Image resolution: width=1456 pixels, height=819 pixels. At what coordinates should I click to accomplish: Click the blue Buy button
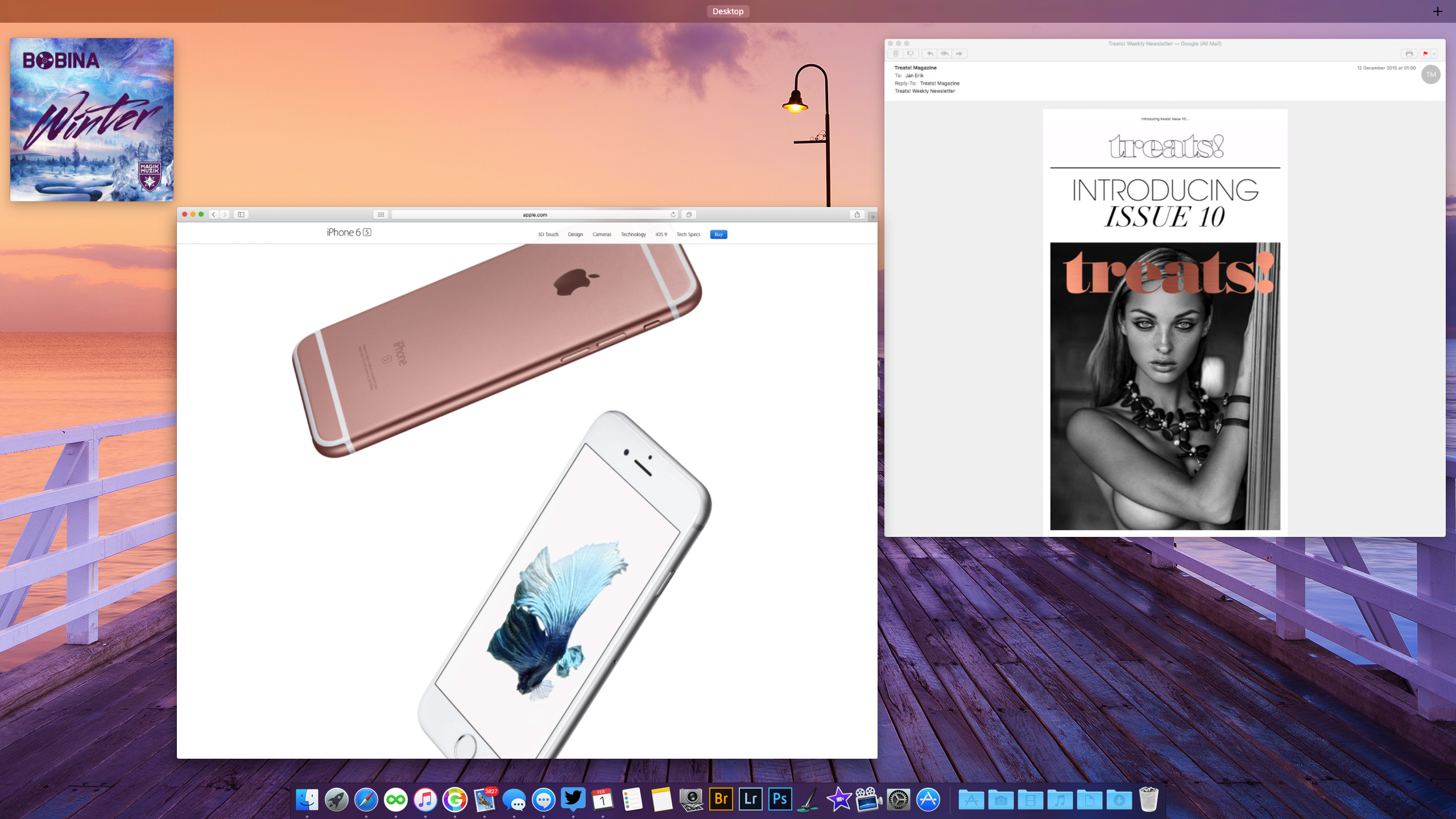pyautogui.click(x=718, y=234)
